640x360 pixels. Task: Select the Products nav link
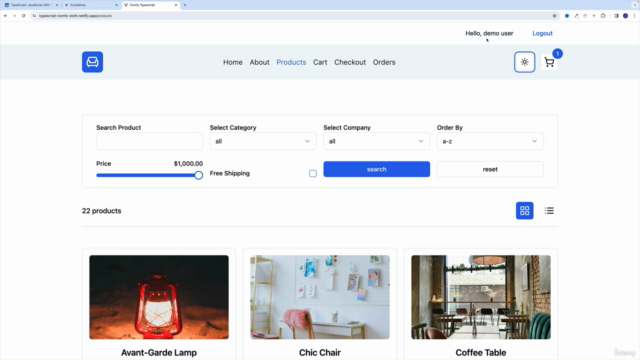click(291, 62)
